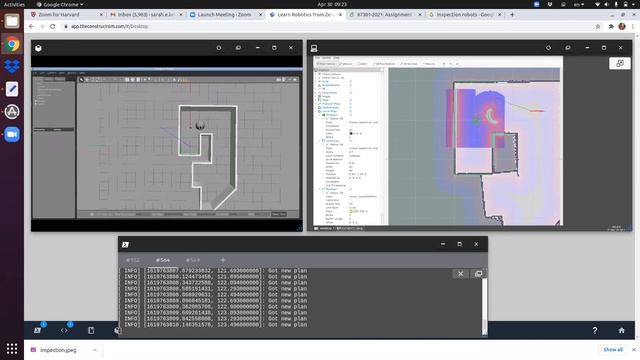Open a new terminal tab with plus
The height and width of the screenshot is (360, 640).
tap(222, 260)
